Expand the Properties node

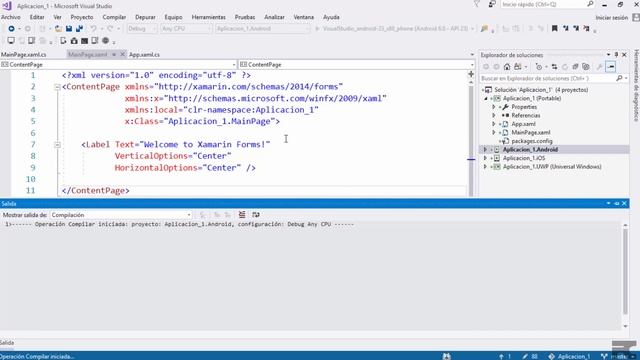[493, 107]
